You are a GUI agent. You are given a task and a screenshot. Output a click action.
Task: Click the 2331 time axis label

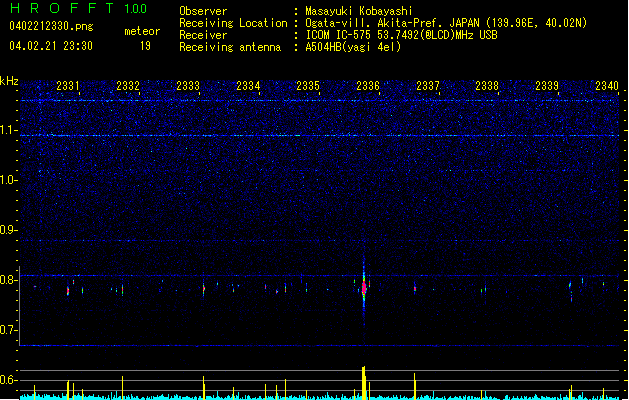tap(68, 86)
